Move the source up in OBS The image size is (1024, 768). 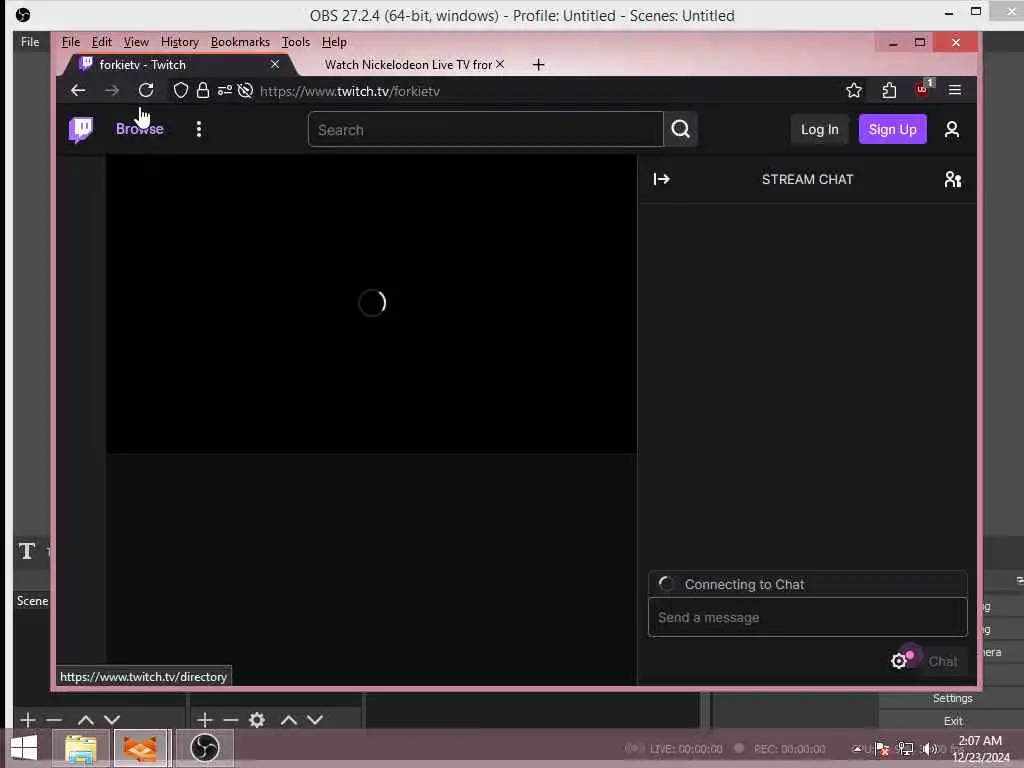[x=289, y=720]
